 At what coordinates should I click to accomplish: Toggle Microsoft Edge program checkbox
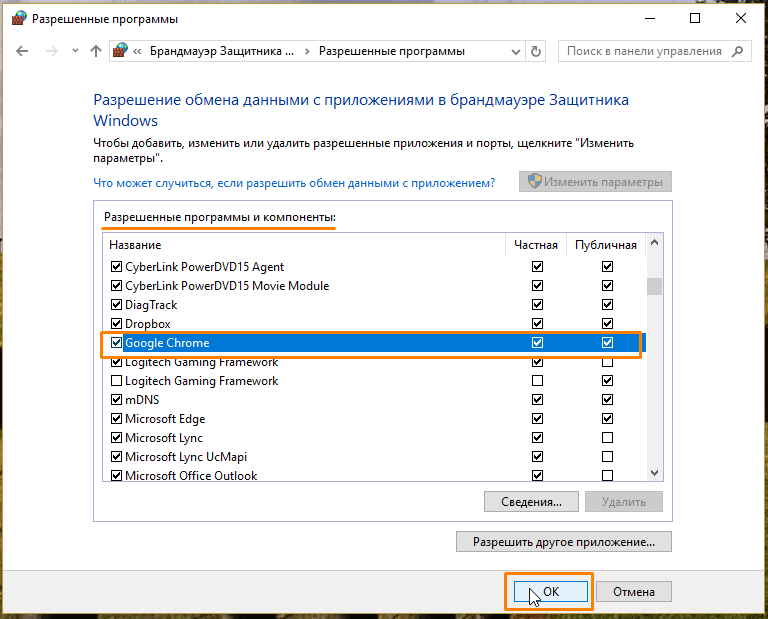pyautogui.click(x=116, y=419)
